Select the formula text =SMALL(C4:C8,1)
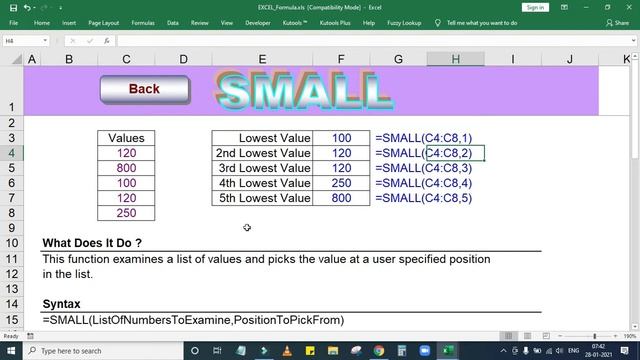Screen dimensions: 640x360 [424, 138]
